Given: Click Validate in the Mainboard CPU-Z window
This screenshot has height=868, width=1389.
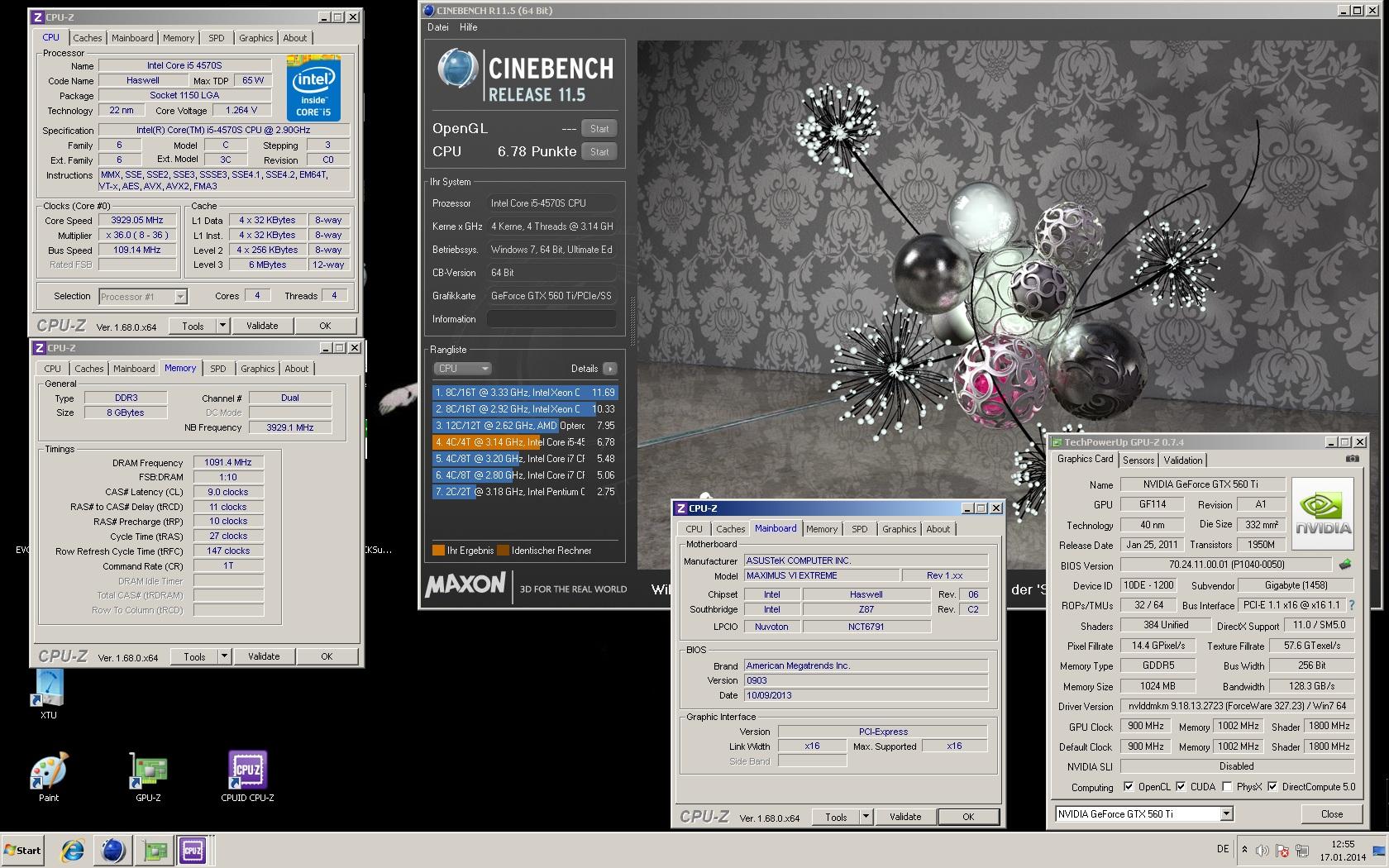Looking at the screenshot, I should pos(905,817).
